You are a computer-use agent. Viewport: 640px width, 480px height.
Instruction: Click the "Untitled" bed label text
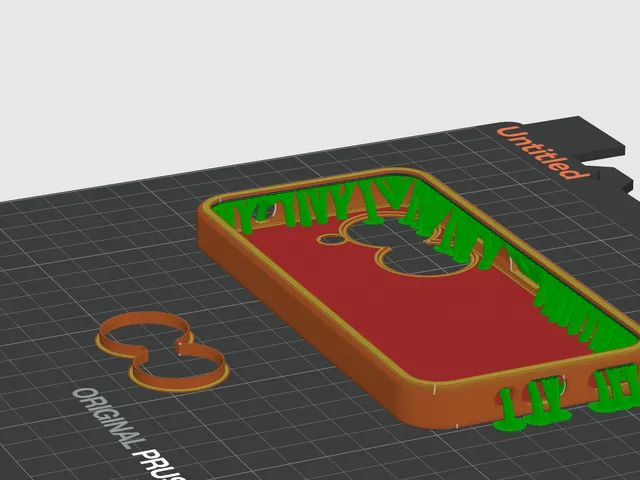(543, 153)
